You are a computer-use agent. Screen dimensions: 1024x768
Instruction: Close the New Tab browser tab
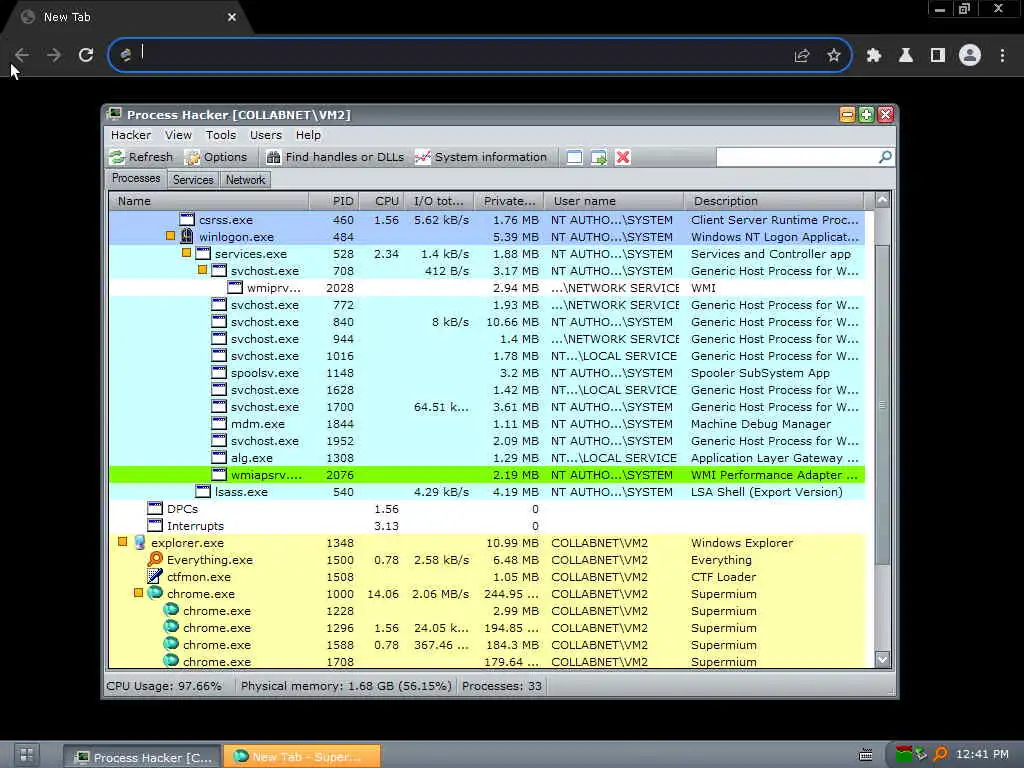(x=231, y=17)
